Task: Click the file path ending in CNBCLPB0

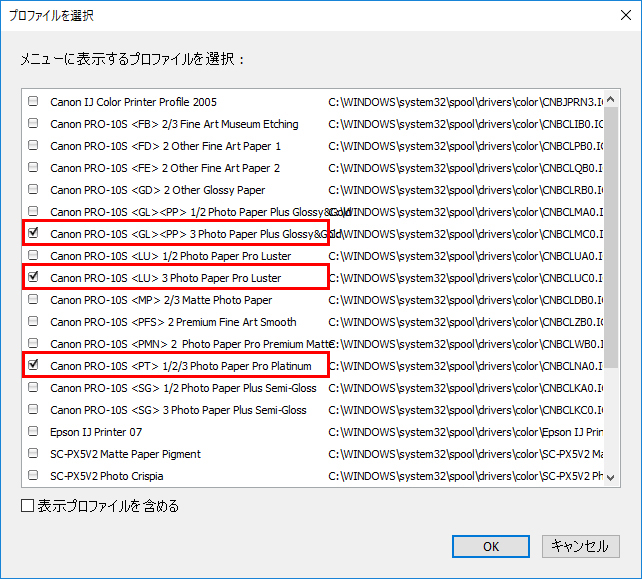Action: click(x=466, y=146)
